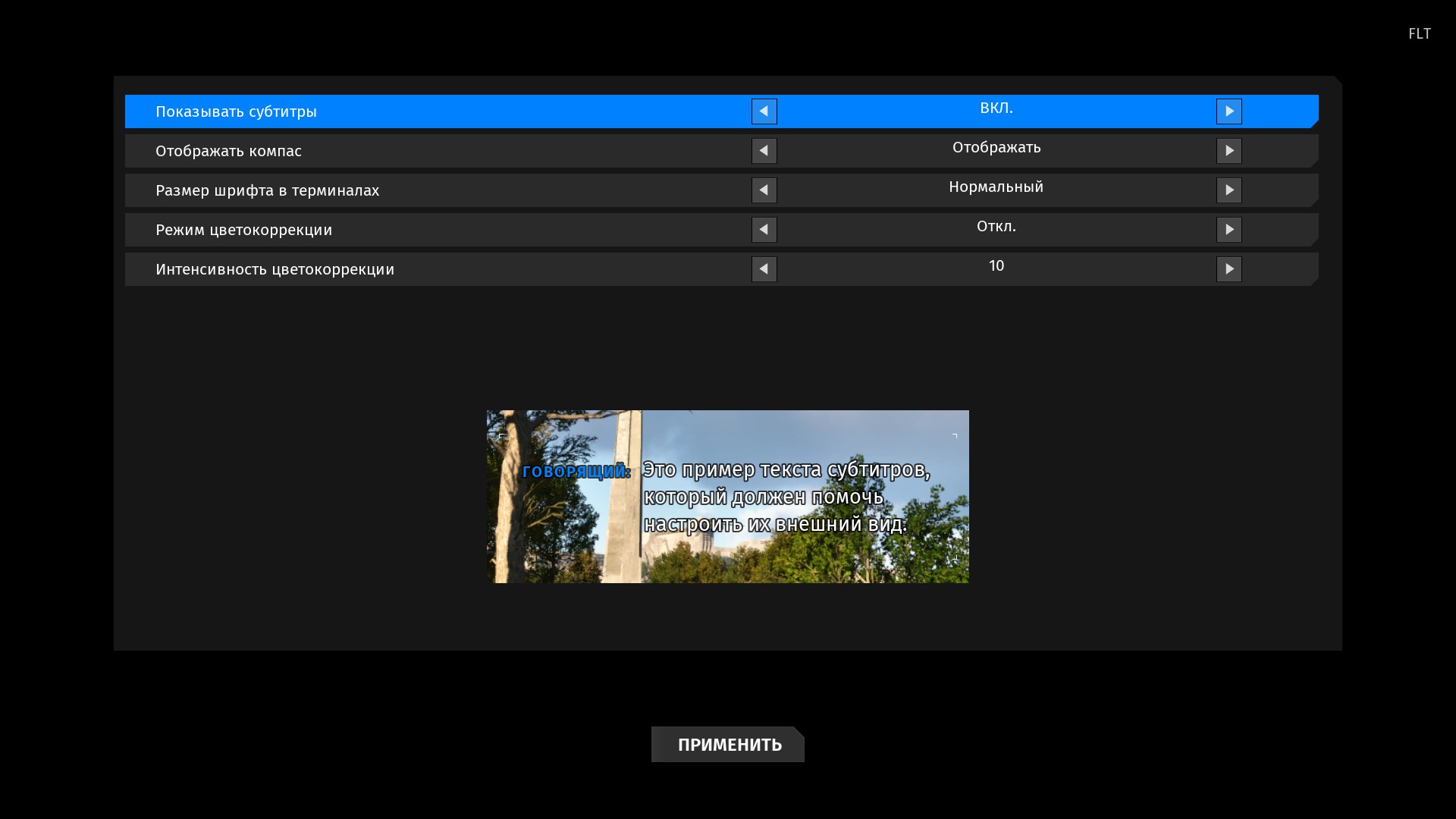
Task: Click right arrow for Показывать субтитры
Action: click(x=1228, y=111)
